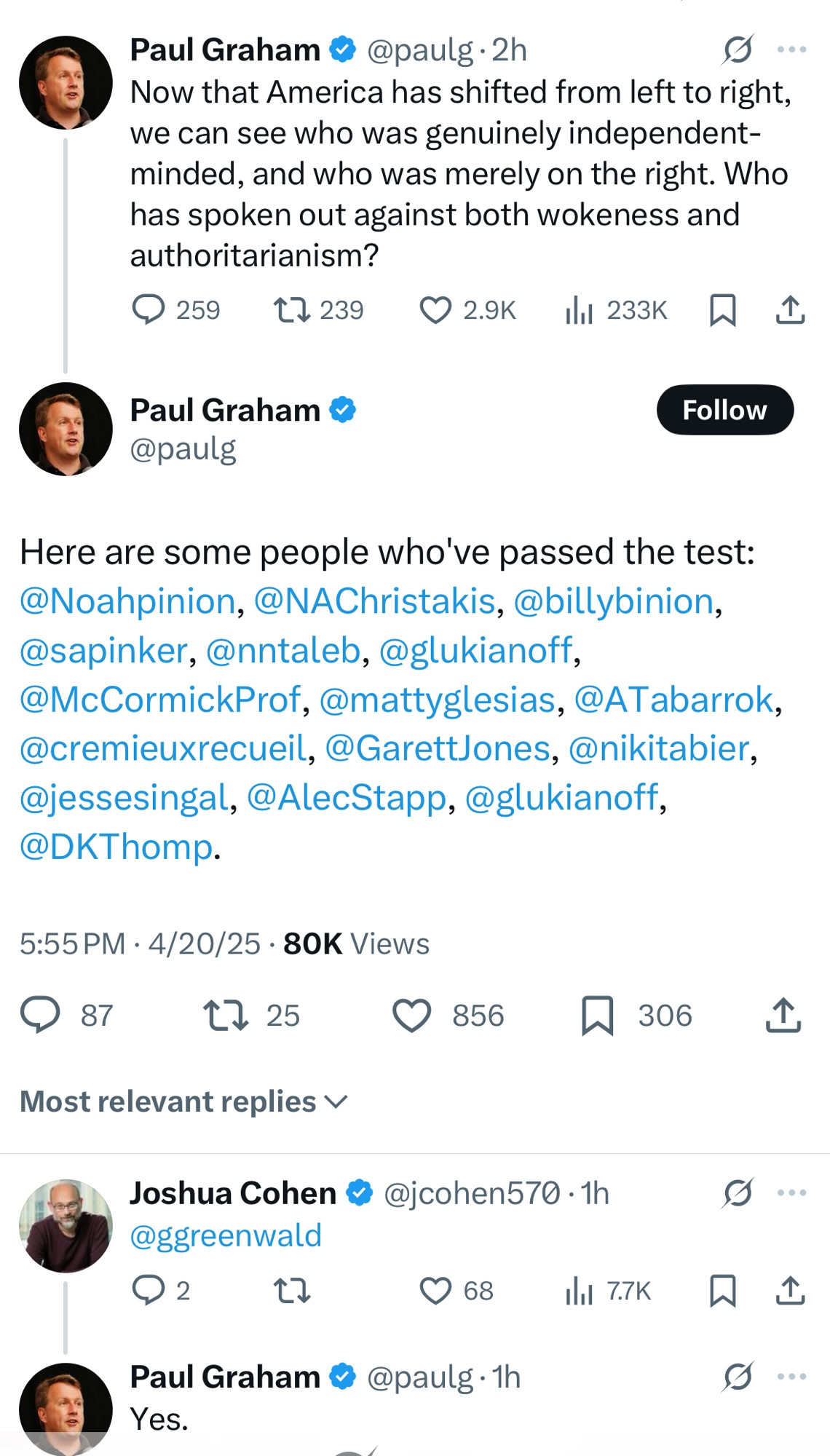This screenshot has width=830, height=1456.
Task: Open the @DKThomp mention link
Action: pyautogui.click(x=116, y=847)
